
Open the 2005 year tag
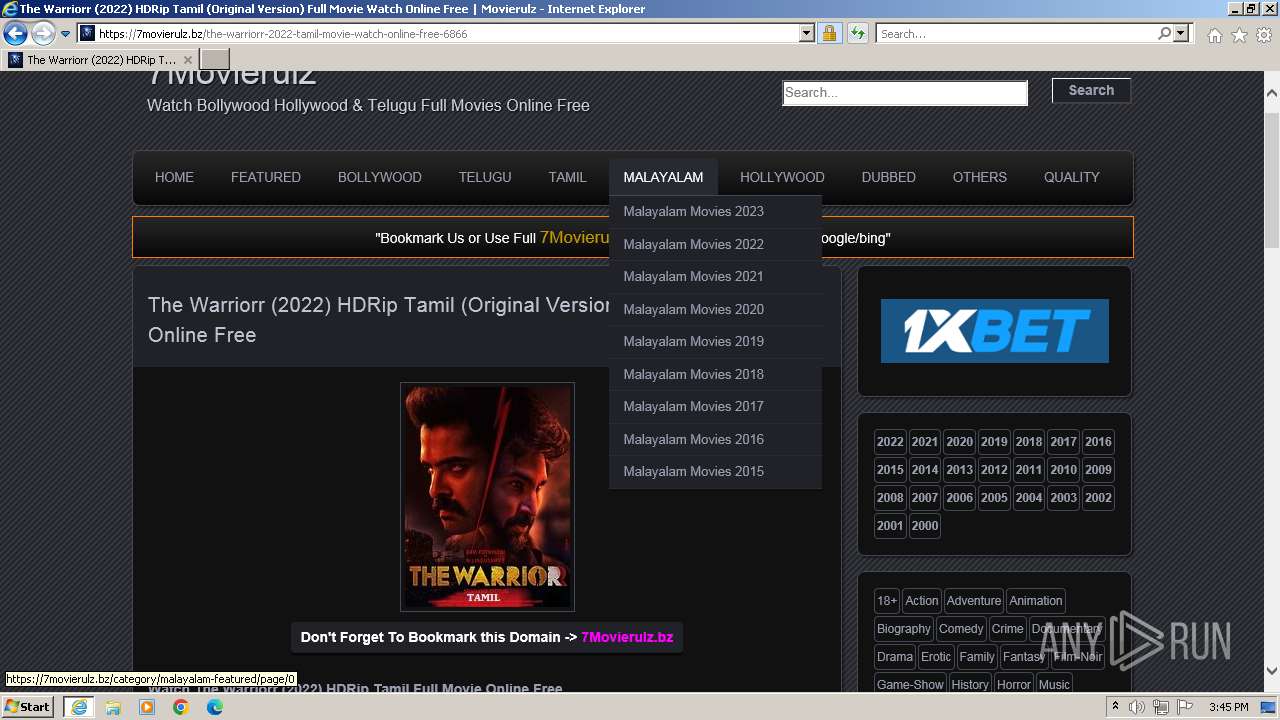[994, 497]
